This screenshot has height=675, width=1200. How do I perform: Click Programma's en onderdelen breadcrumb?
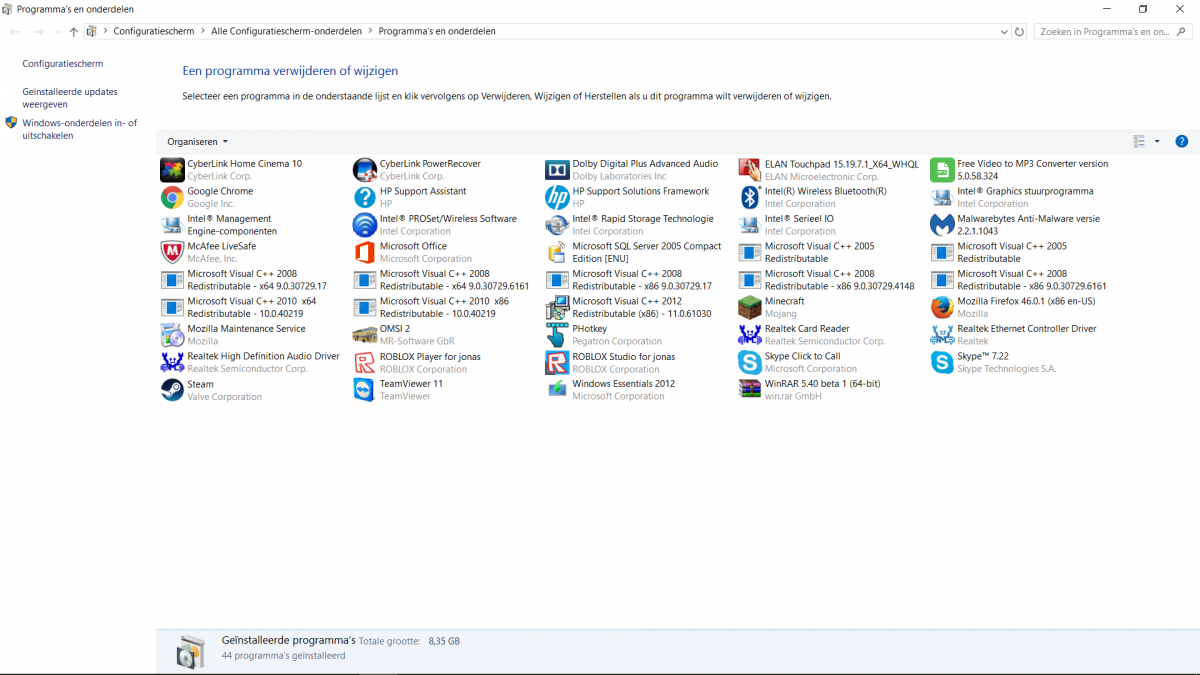click(x=437, y=31)
